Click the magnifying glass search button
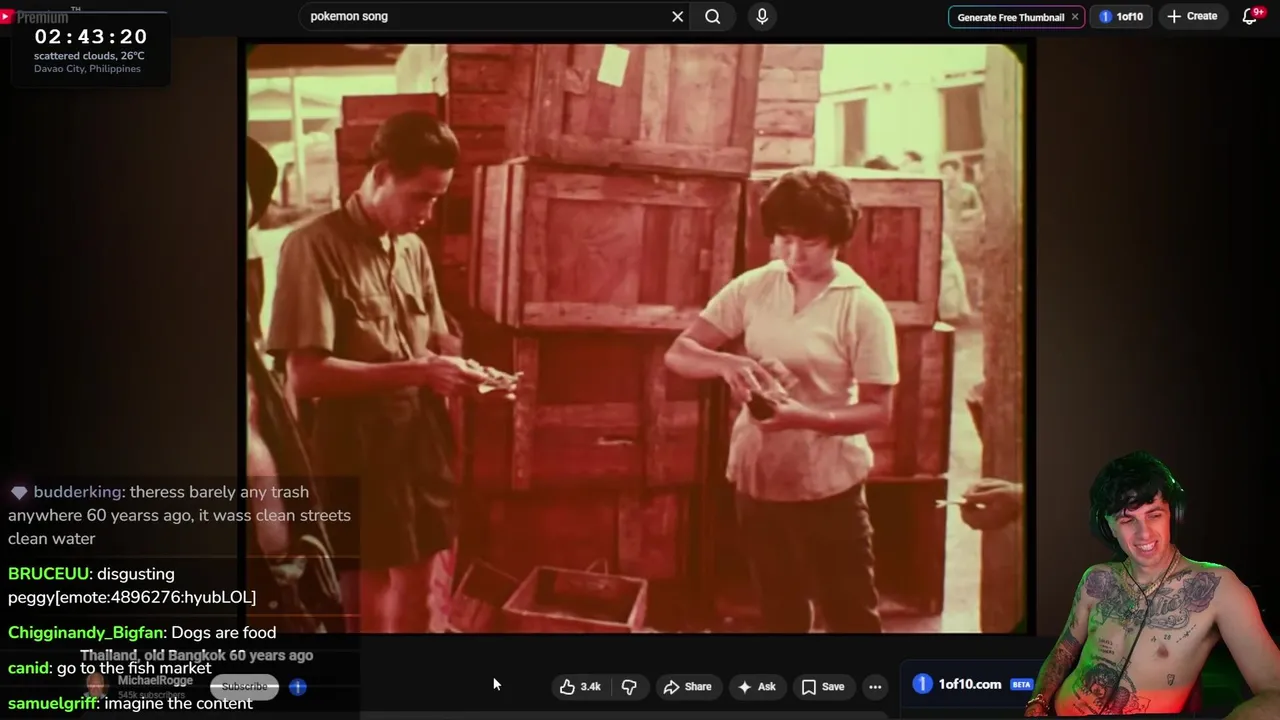Screen dimensions: 1280x720 tap(712, 16)
